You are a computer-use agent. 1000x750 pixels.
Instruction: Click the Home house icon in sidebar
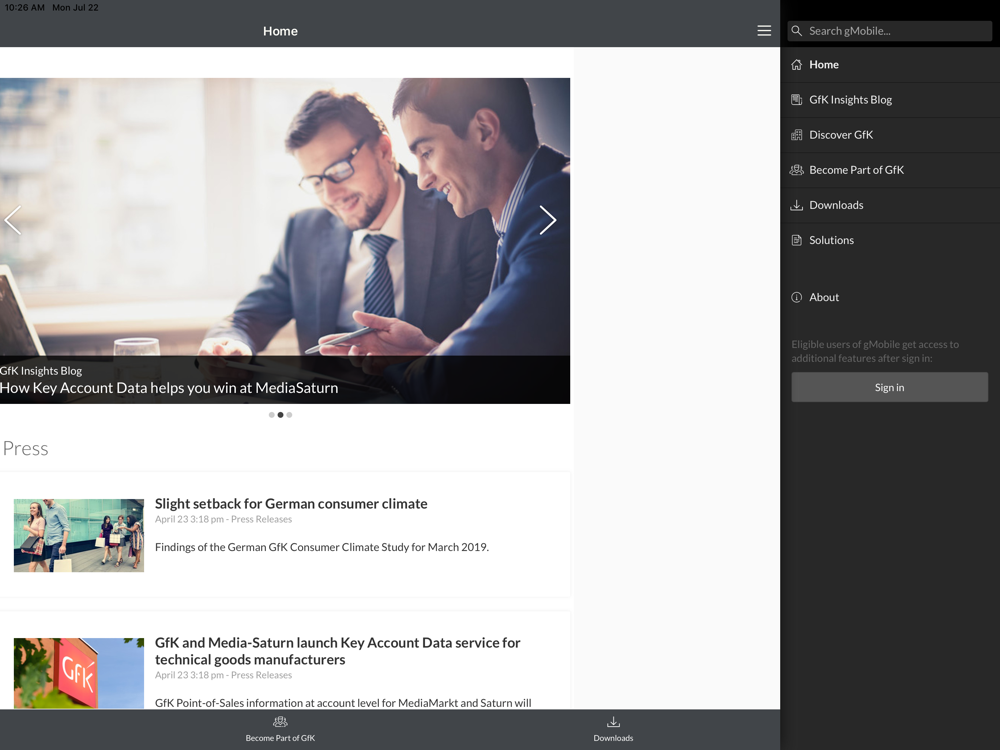tap(797, 64)
